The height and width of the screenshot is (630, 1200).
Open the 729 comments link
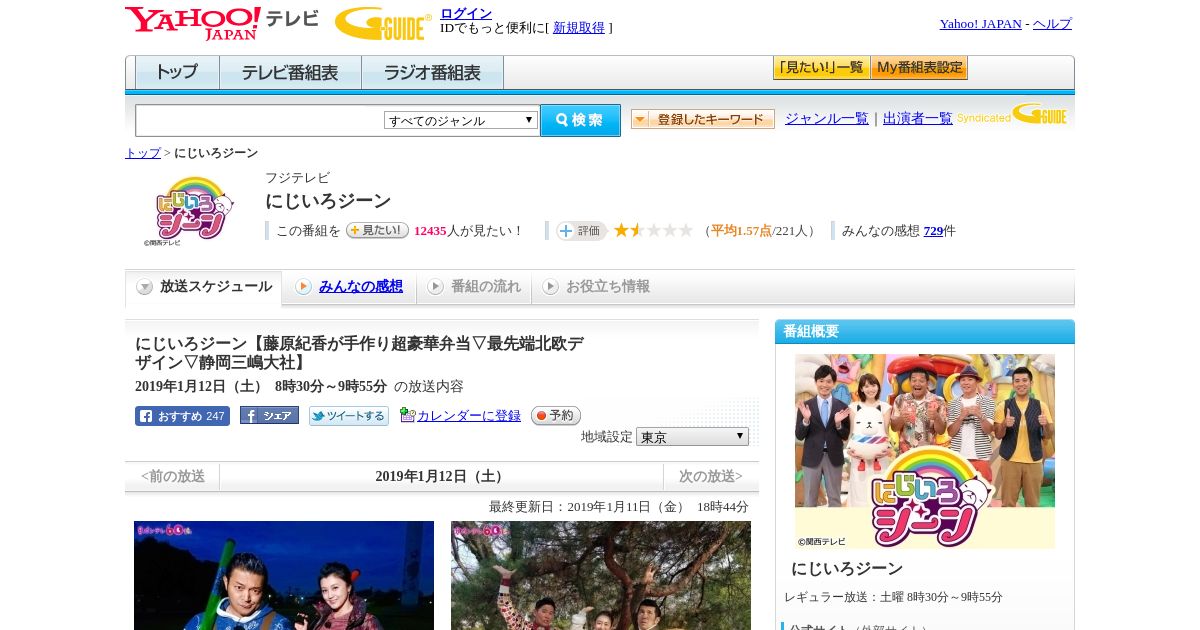point(933,231)
